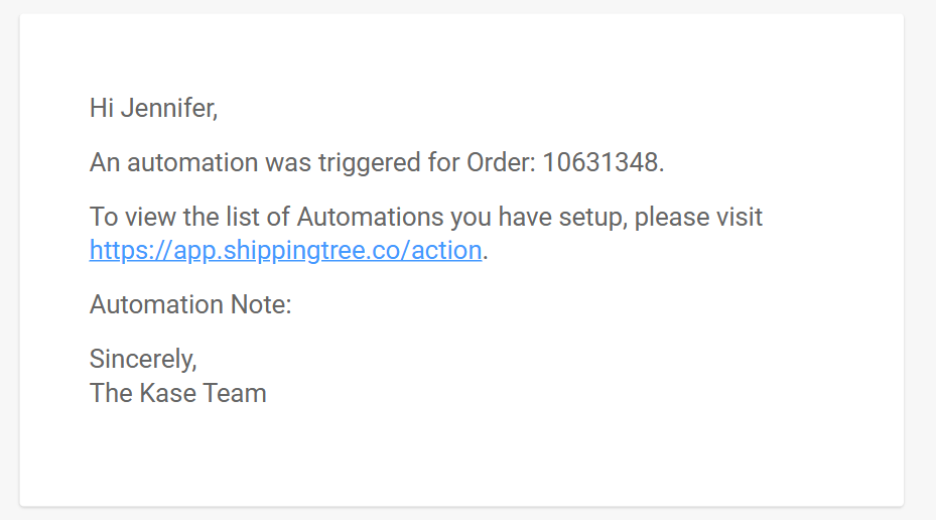
Task: Click the "Hi Jennifer," greeting line
Action: point(153,108)
